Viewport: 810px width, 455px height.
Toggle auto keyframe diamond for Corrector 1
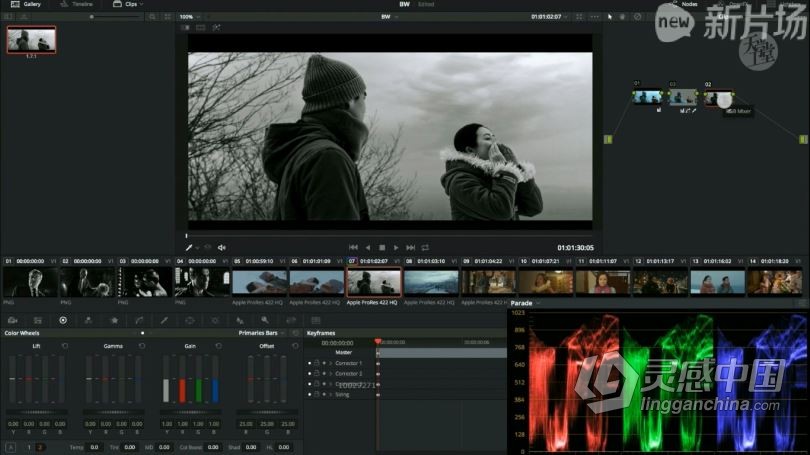(x=324, y=363)
